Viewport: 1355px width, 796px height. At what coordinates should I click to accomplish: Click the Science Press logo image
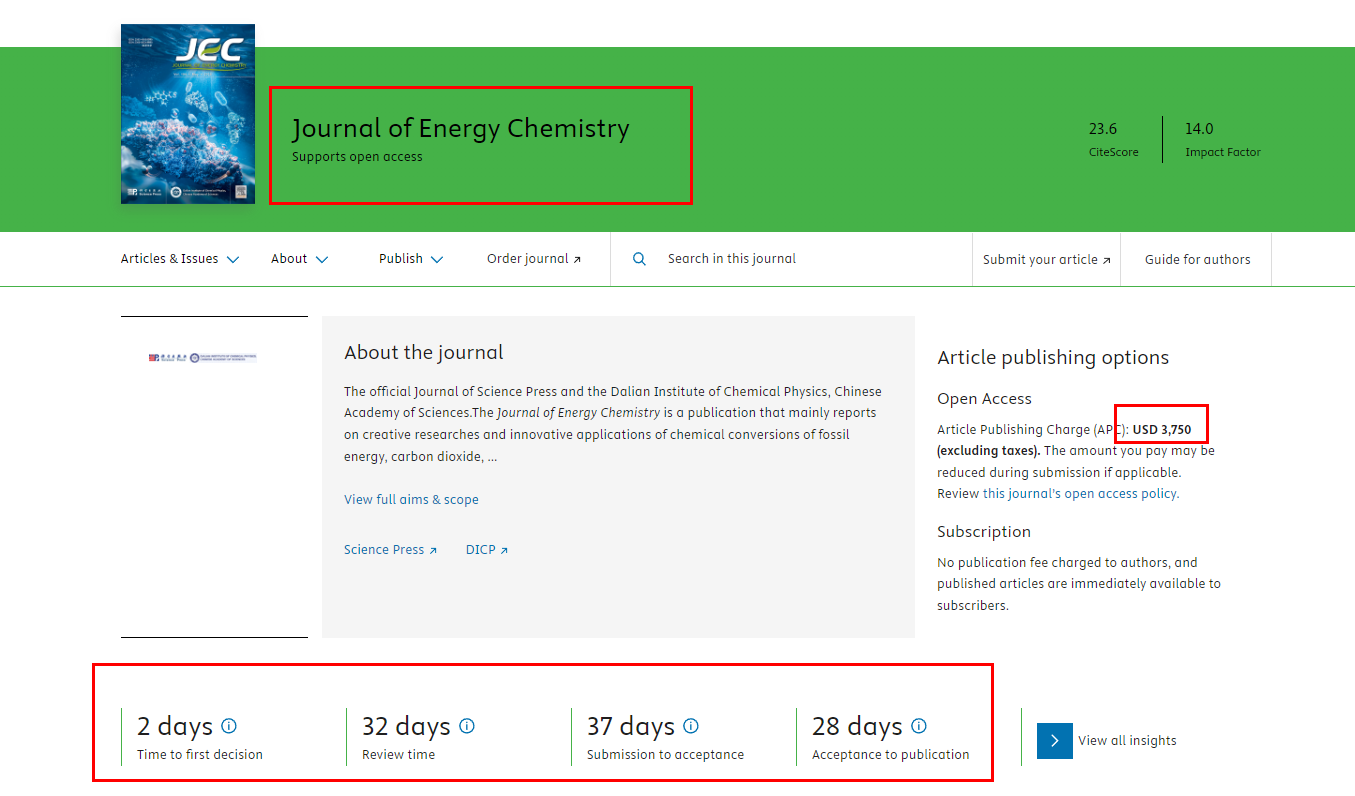click(202, 357)
